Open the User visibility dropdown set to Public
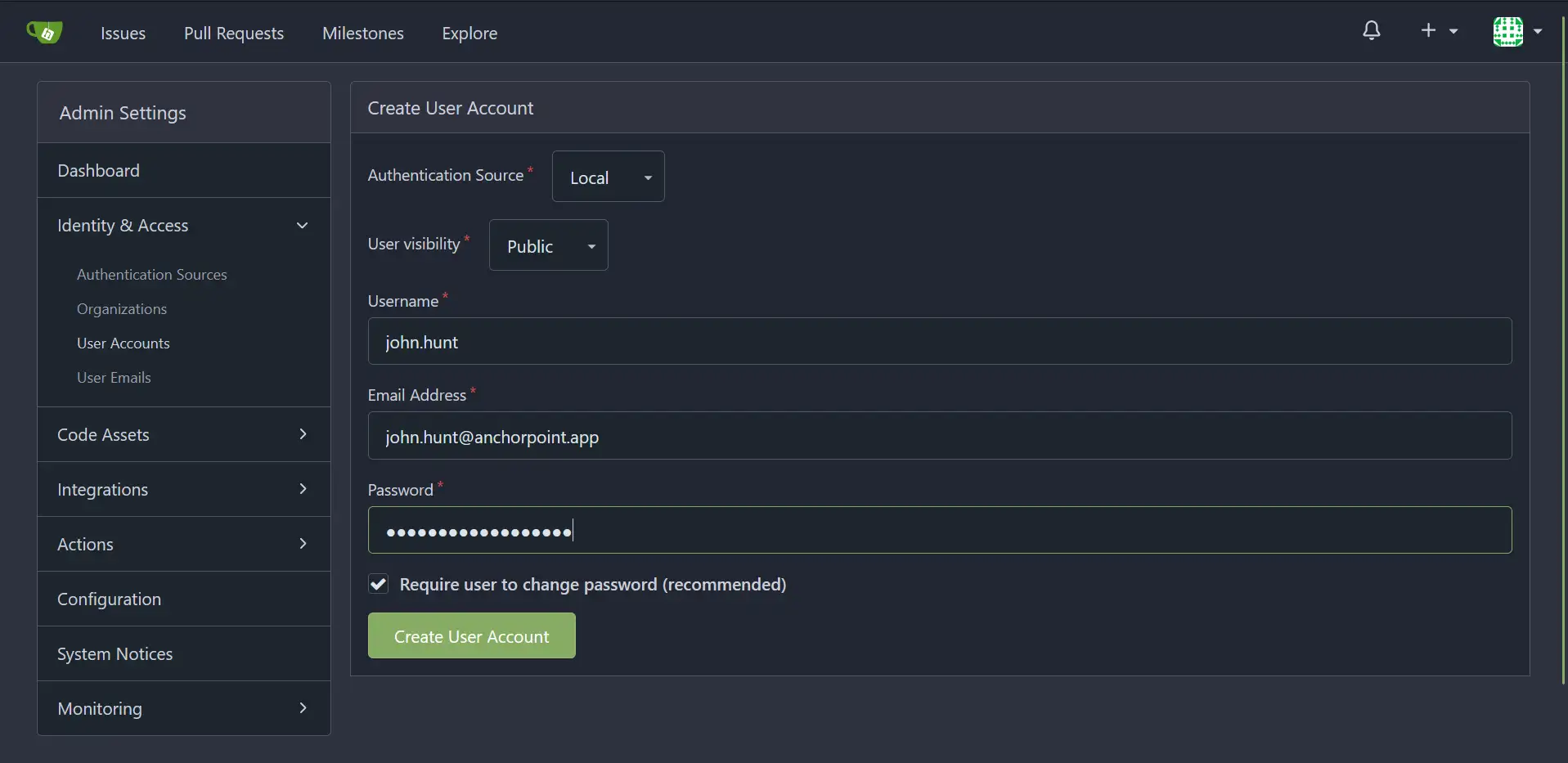The image size is (1568, 763). click(x=548, y=245)
